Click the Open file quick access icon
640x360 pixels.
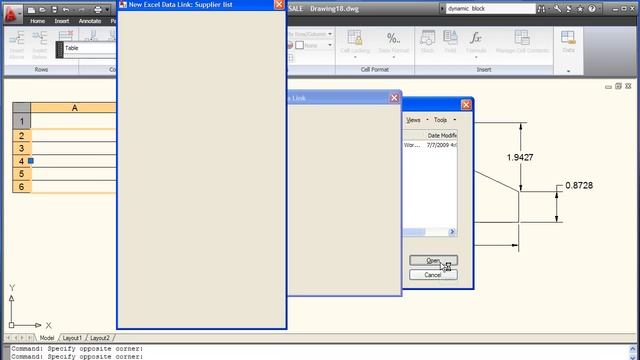pyautogui.click(x=42, y=10)
